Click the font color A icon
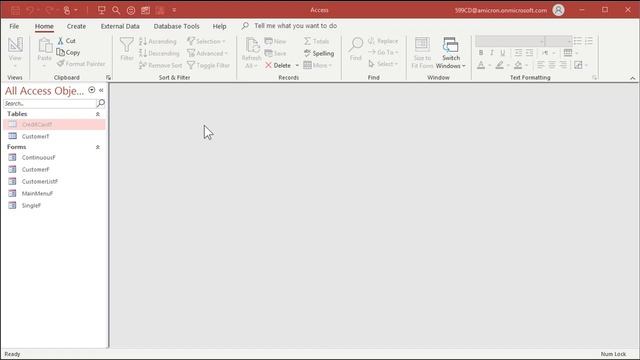This screenshot has width=640, height=360. coord(481,65)
